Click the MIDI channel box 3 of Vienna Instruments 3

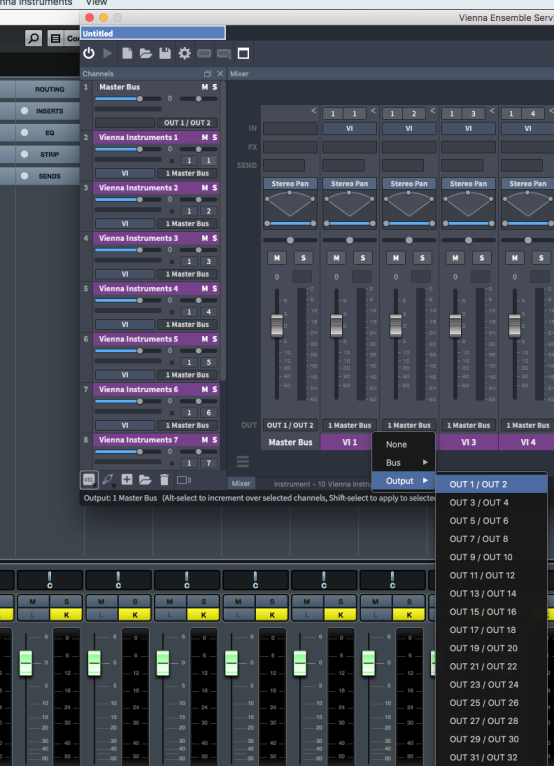[209, 262]
